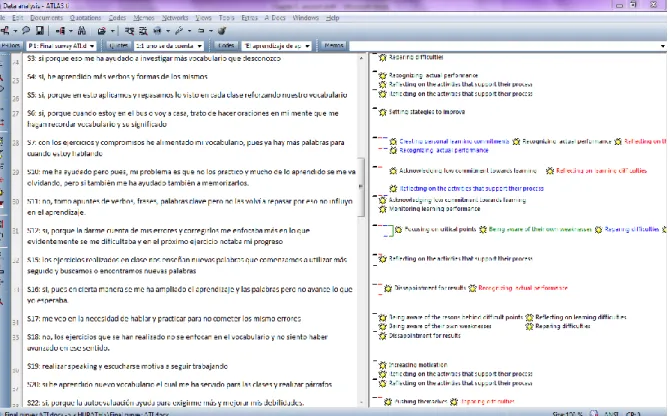Select the red 'Reflecting on learning difficulties' code
The image size is (670, 416).
pyautogui.click(x=601, y=170)
